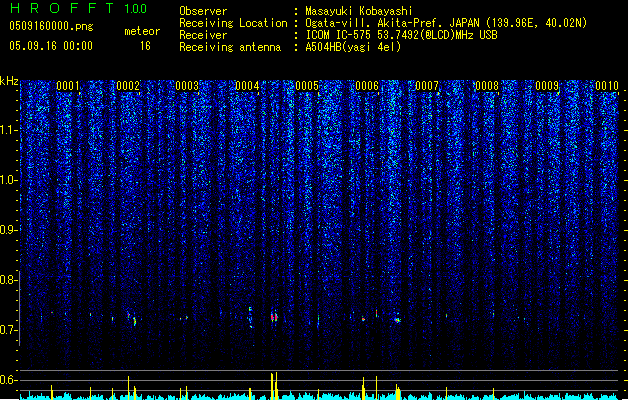The image size is (629, 400).
Task: Click the time marker 0003
Action: click(x=187, y=86)
